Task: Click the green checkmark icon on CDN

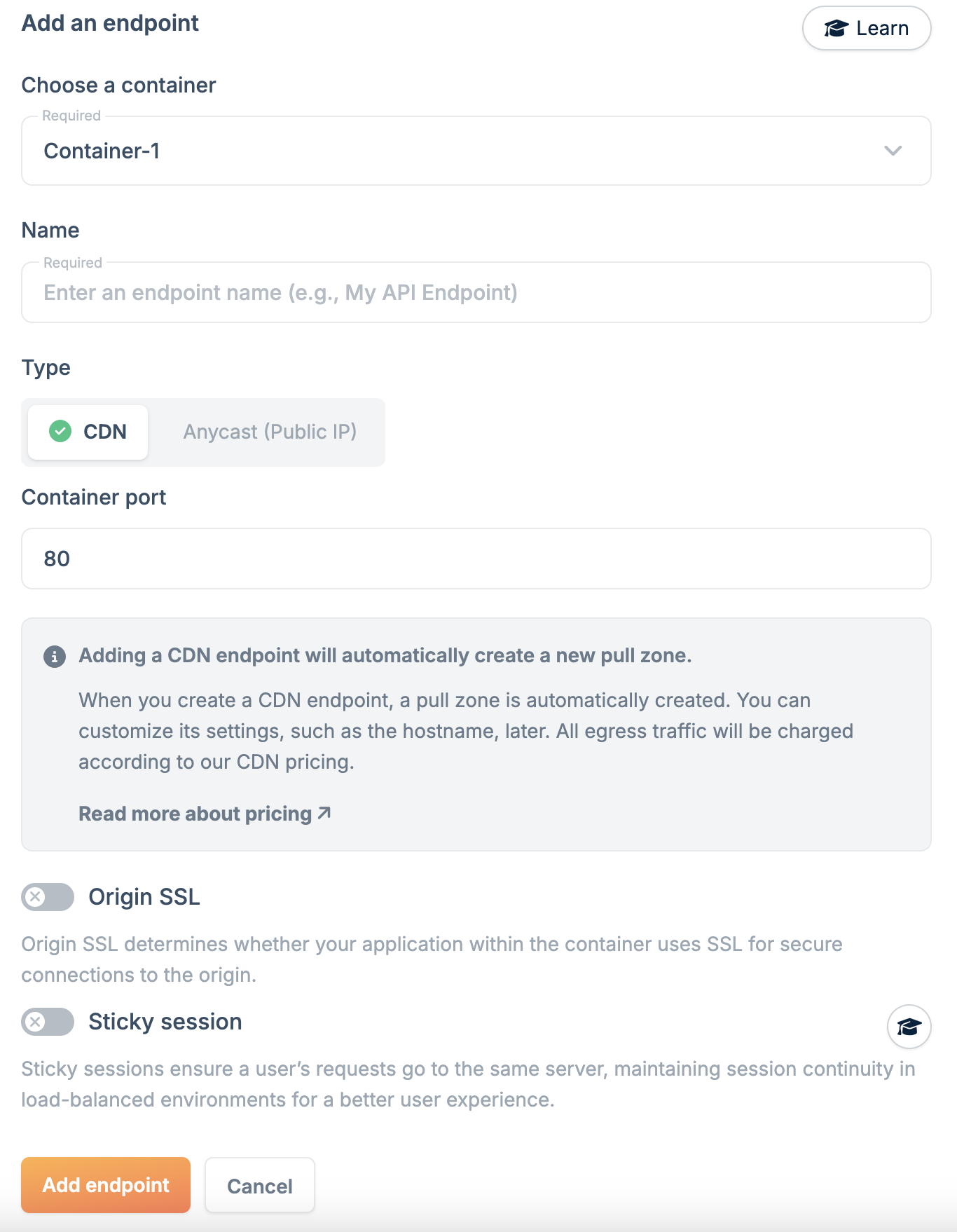Action: (60, 431)
